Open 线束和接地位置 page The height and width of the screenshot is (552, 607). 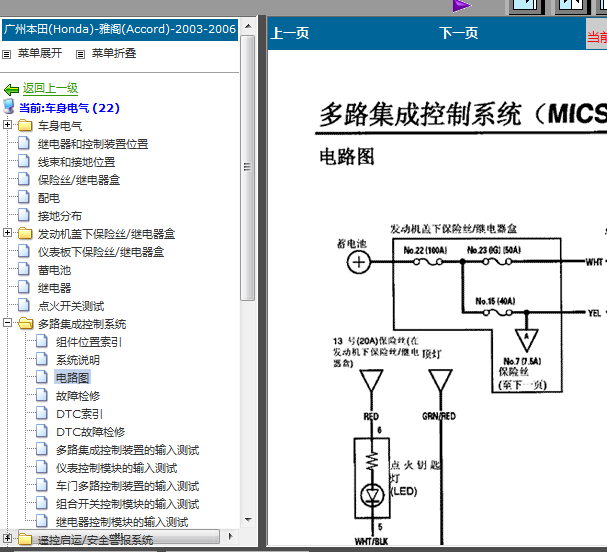click(76, 162)
